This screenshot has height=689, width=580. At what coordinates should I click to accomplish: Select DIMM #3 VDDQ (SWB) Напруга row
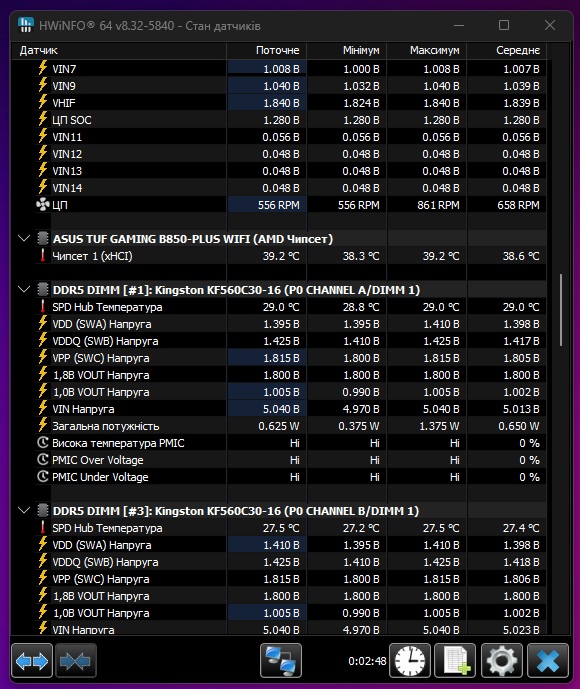click(290, 562)
